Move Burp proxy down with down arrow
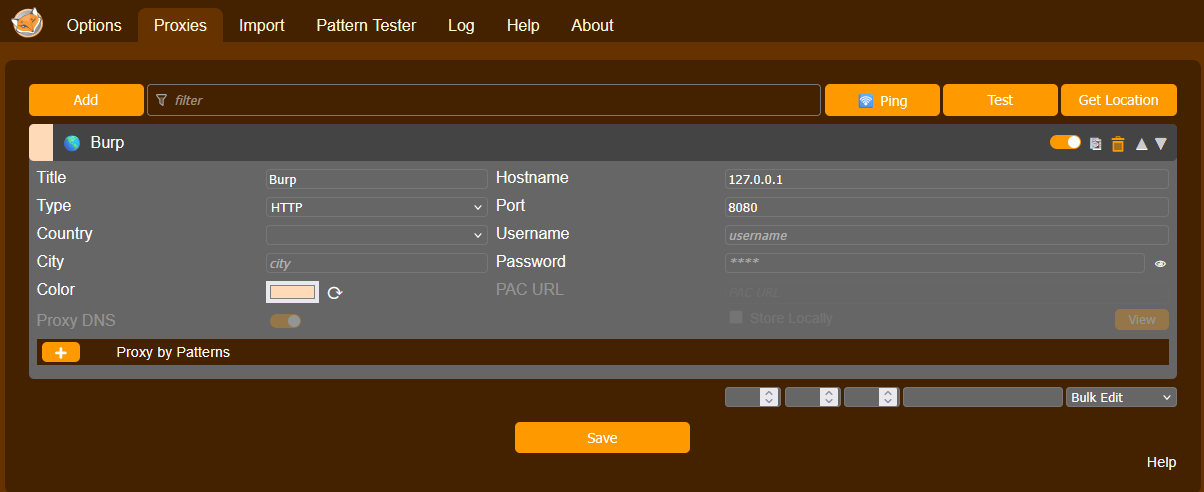Viewport: 1204px width, 492px height. pyautogui.click(x=1161, y=144)
